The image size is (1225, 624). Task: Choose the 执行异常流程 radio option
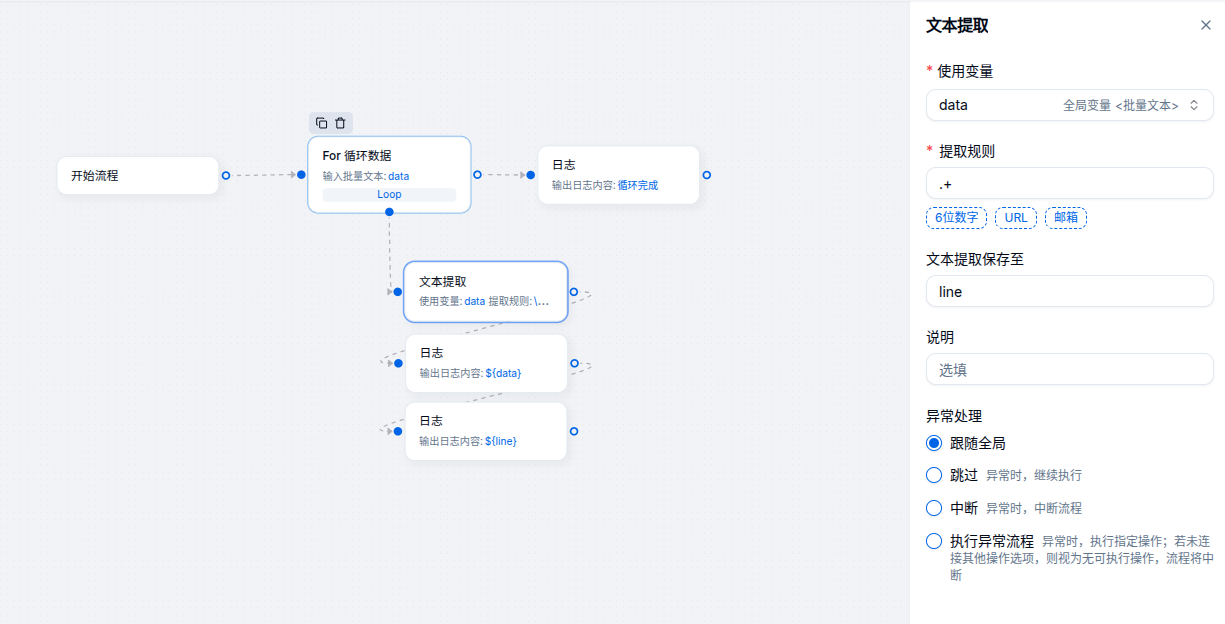934,541
